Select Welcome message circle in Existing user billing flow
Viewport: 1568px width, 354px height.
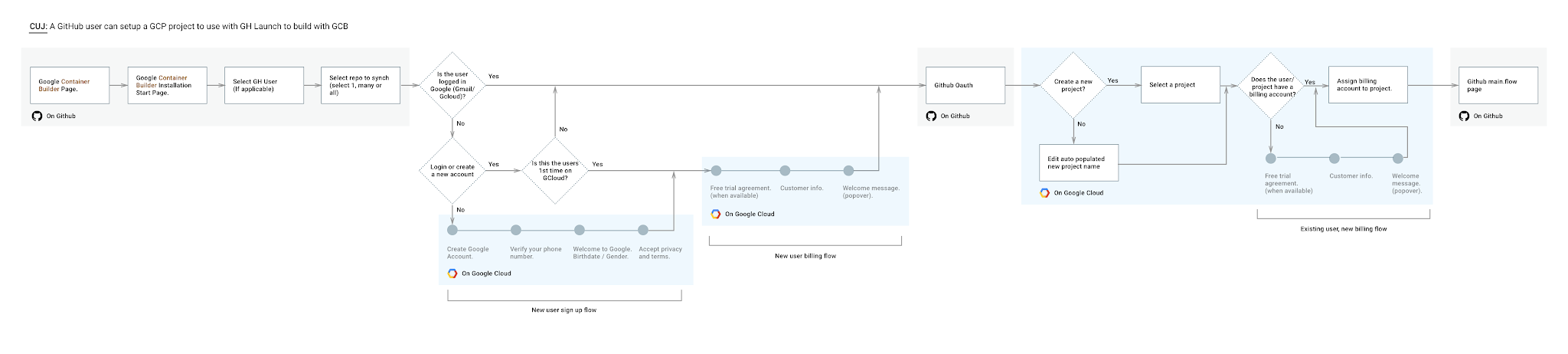click(x=1398, y=159)
